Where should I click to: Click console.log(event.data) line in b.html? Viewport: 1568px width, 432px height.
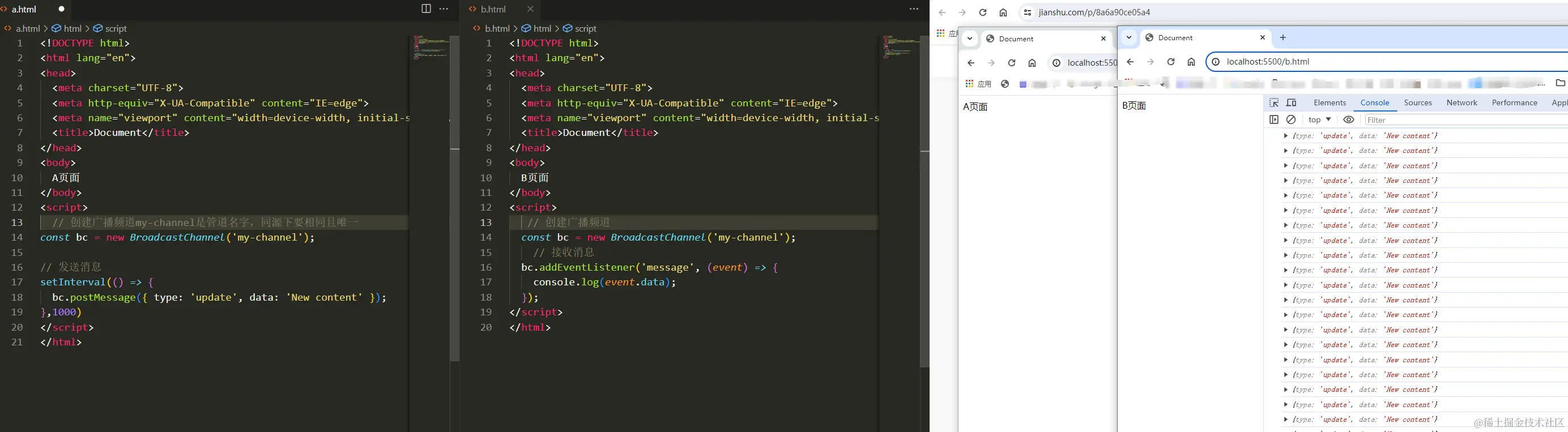click(604, 283)
